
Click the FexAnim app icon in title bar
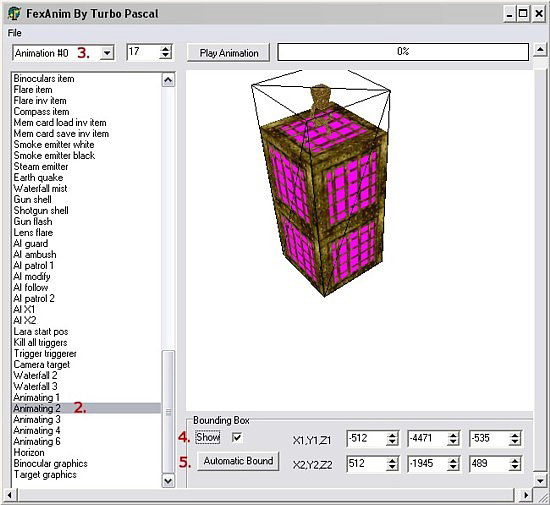[14, 14]
